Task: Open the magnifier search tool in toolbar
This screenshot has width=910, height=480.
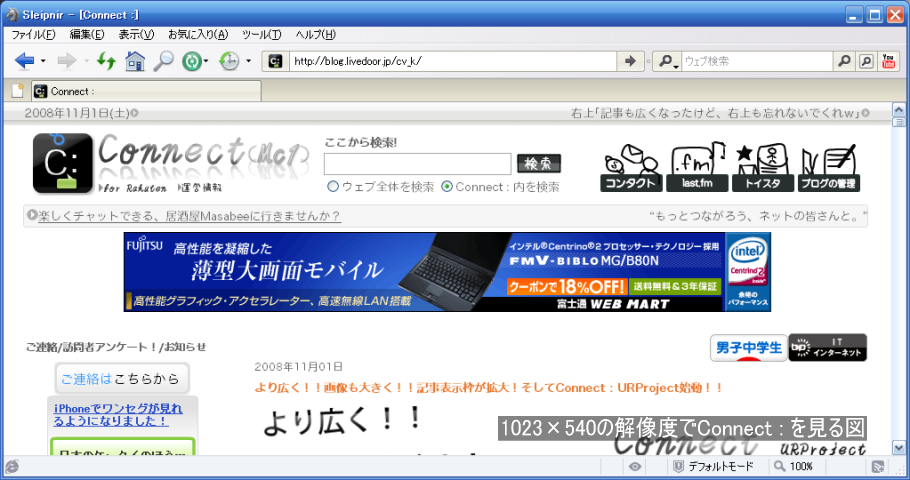Action: (164, 60)
